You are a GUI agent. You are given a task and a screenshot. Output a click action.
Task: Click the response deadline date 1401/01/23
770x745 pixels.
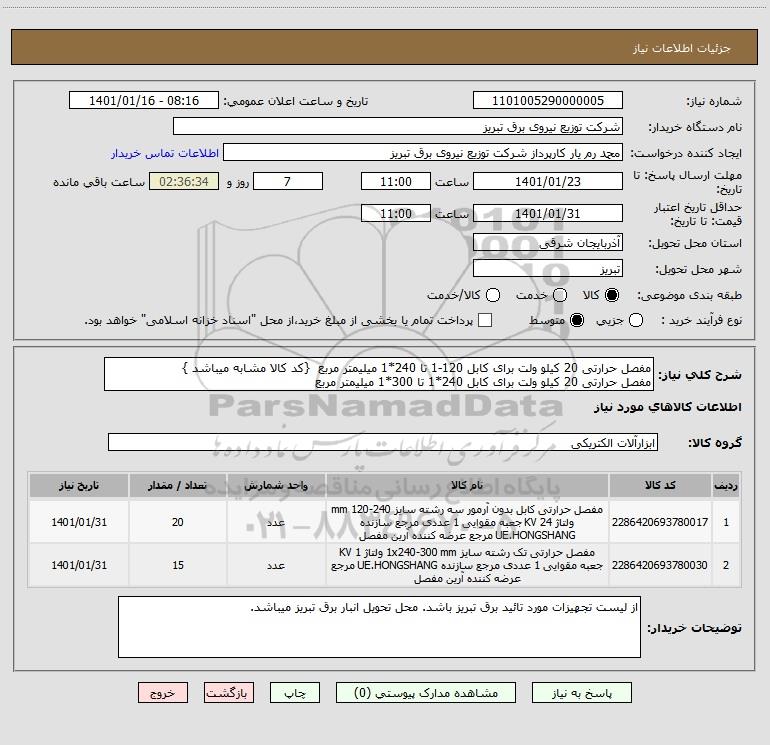point(548,182)
